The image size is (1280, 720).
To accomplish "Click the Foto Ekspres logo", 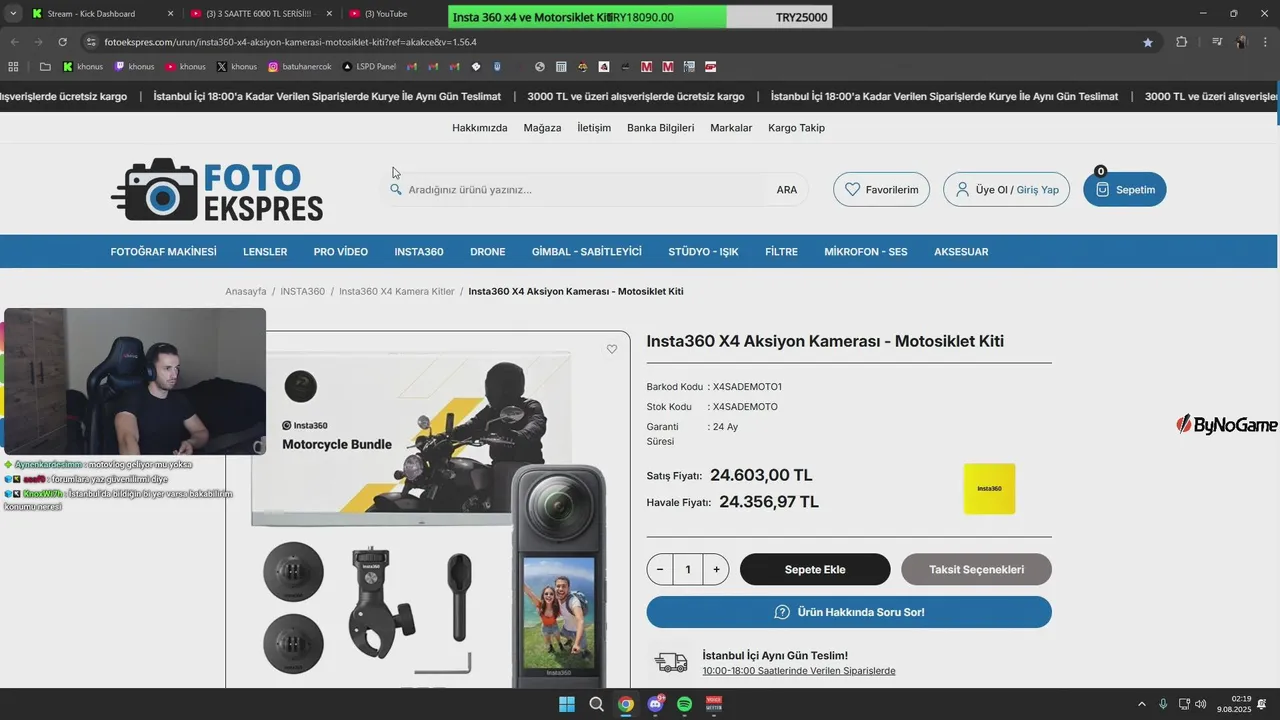I will [217, 189].
